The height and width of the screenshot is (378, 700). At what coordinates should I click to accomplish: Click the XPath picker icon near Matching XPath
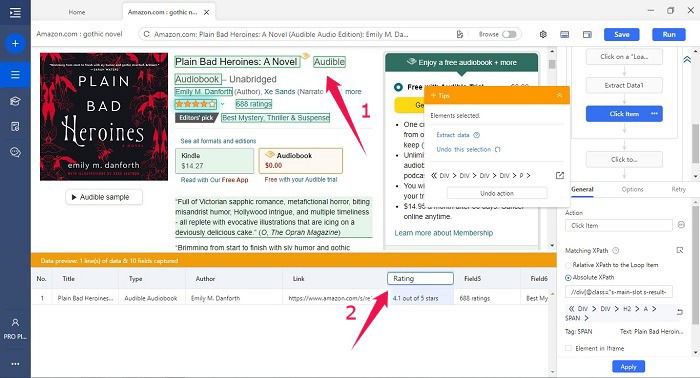tap(680, 250)
